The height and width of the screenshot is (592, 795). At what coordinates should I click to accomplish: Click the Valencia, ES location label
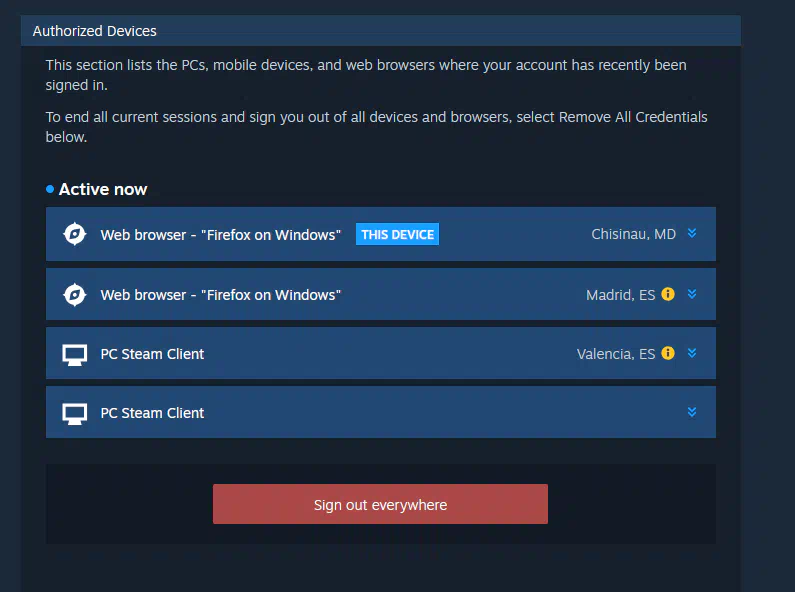[616, 354]
